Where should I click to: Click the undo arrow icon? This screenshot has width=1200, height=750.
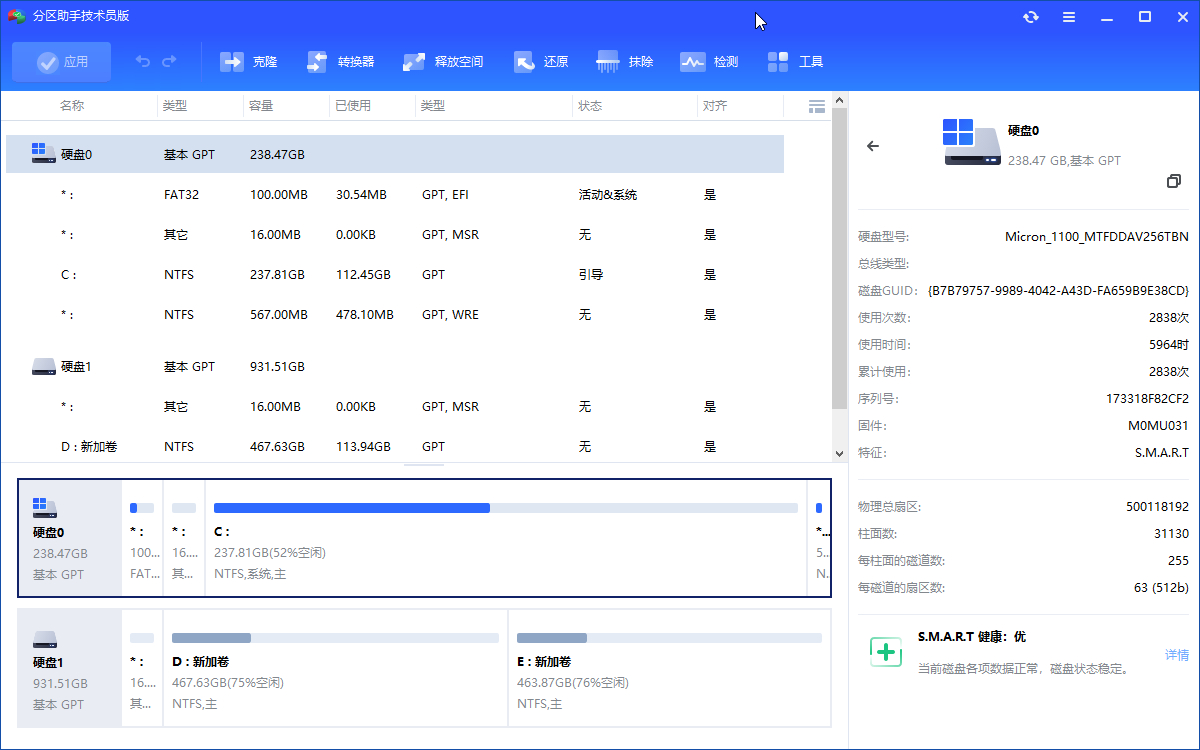143,62
